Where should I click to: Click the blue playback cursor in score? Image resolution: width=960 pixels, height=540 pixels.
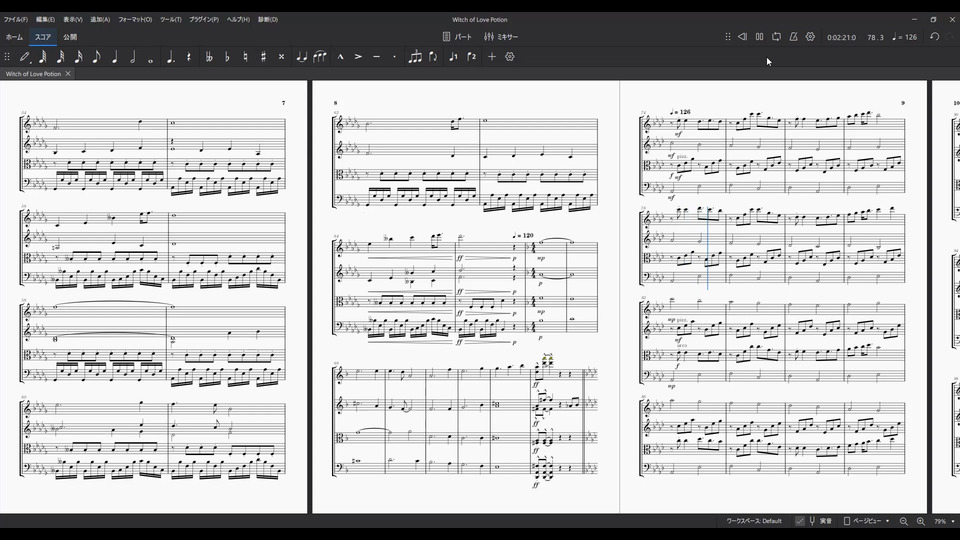[x=708, y=248]
